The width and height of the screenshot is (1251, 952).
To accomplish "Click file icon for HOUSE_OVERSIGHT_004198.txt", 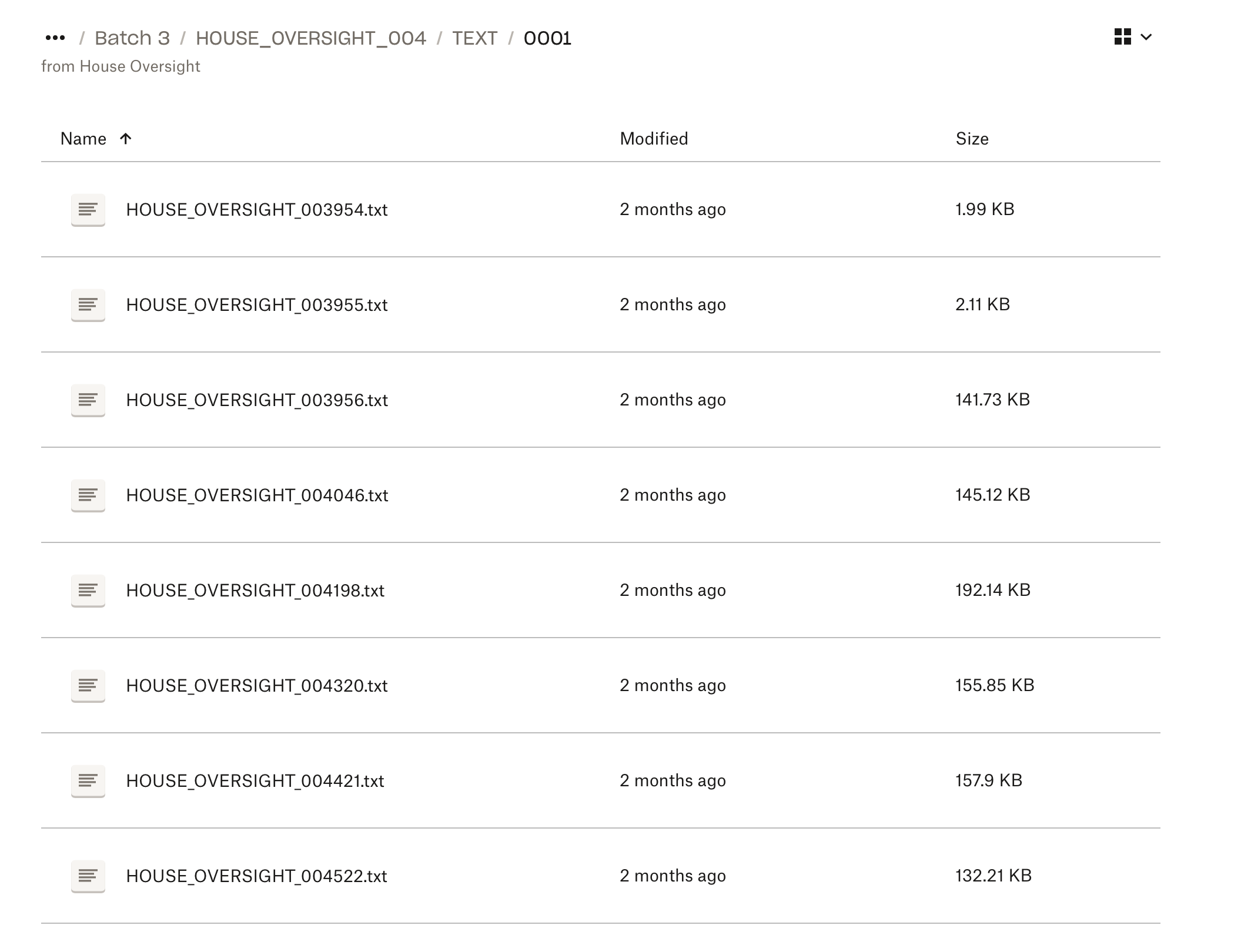I will point(88,591).
